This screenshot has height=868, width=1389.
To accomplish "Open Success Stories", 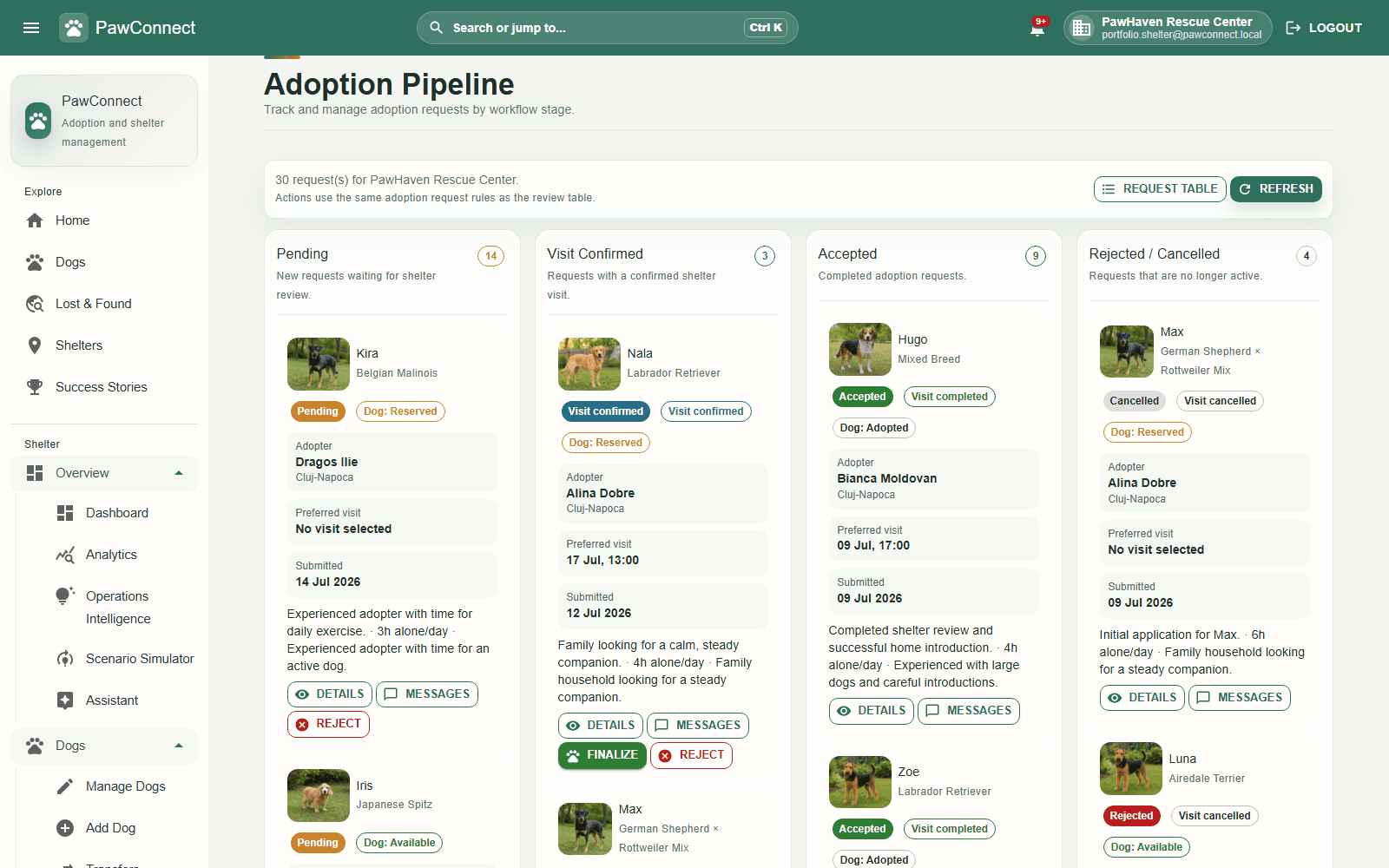I will click(x=104, y=387).
